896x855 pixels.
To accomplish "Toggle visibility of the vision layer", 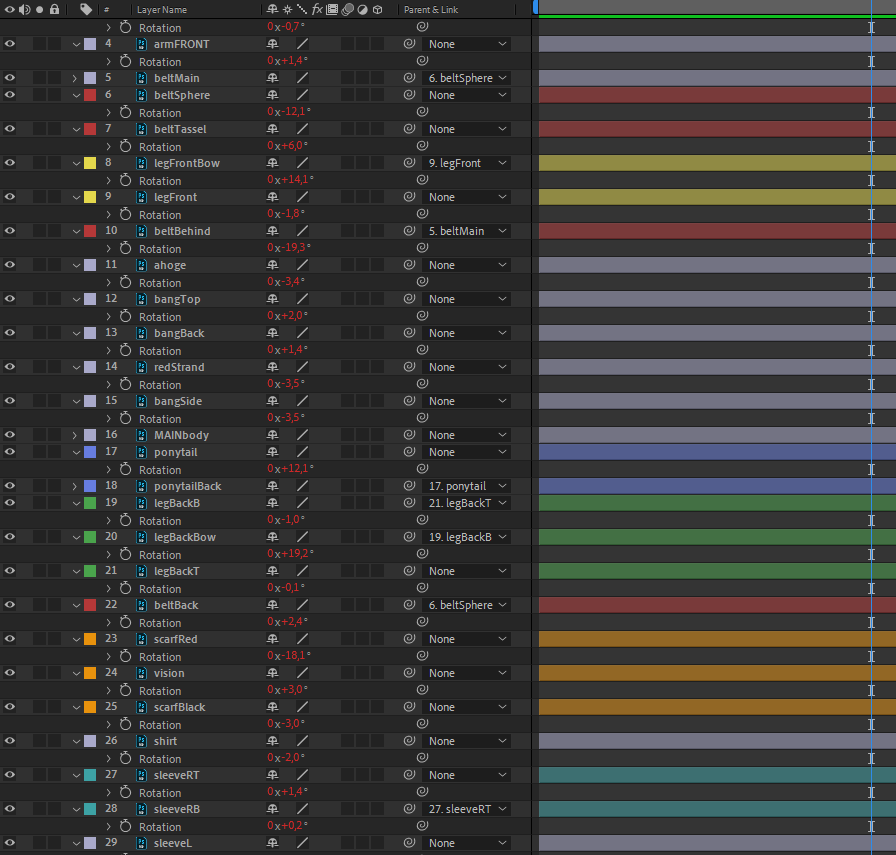I will [x=10, y=673].
